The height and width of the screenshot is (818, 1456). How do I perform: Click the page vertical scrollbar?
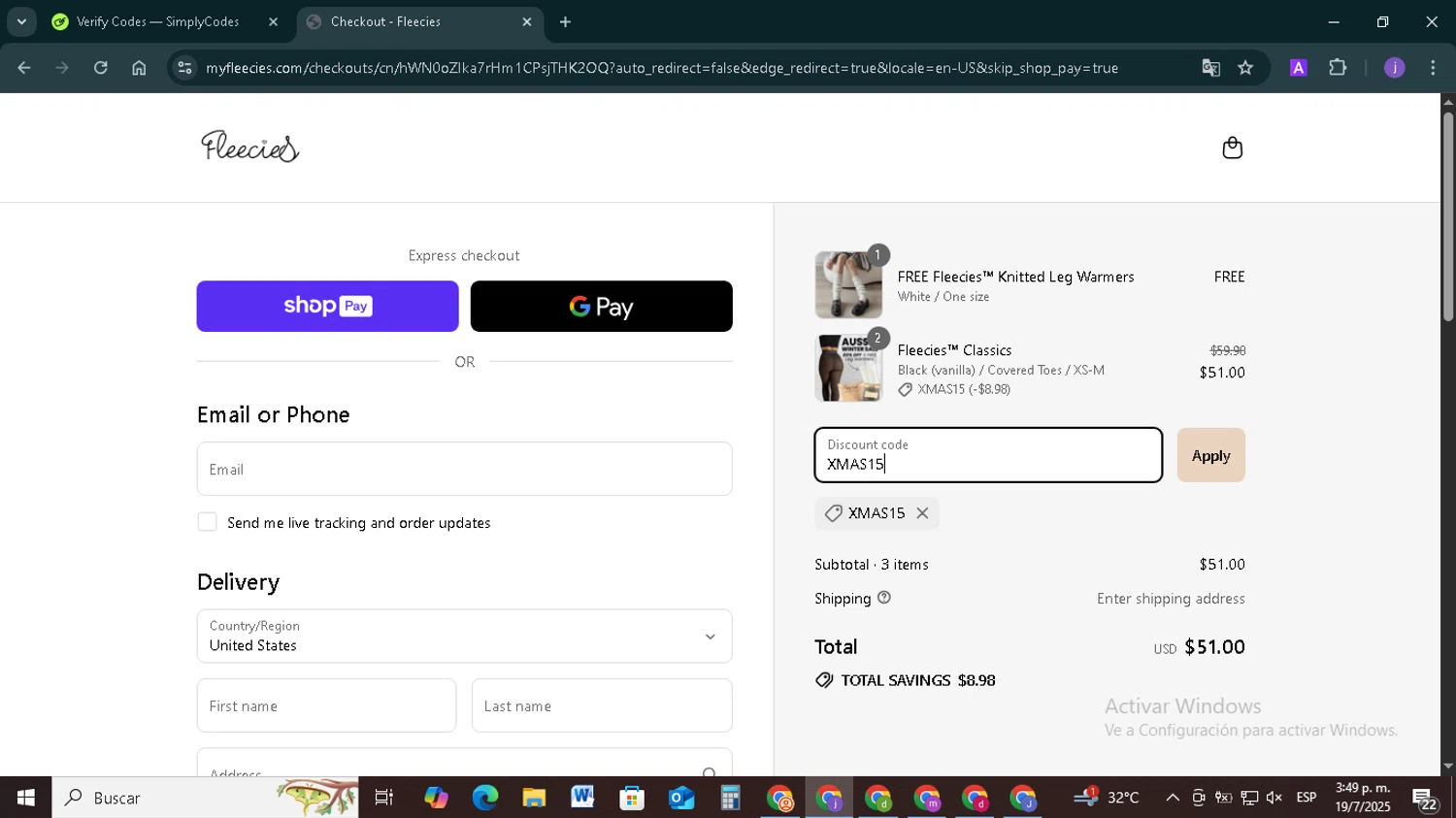tap(1448, 218)
